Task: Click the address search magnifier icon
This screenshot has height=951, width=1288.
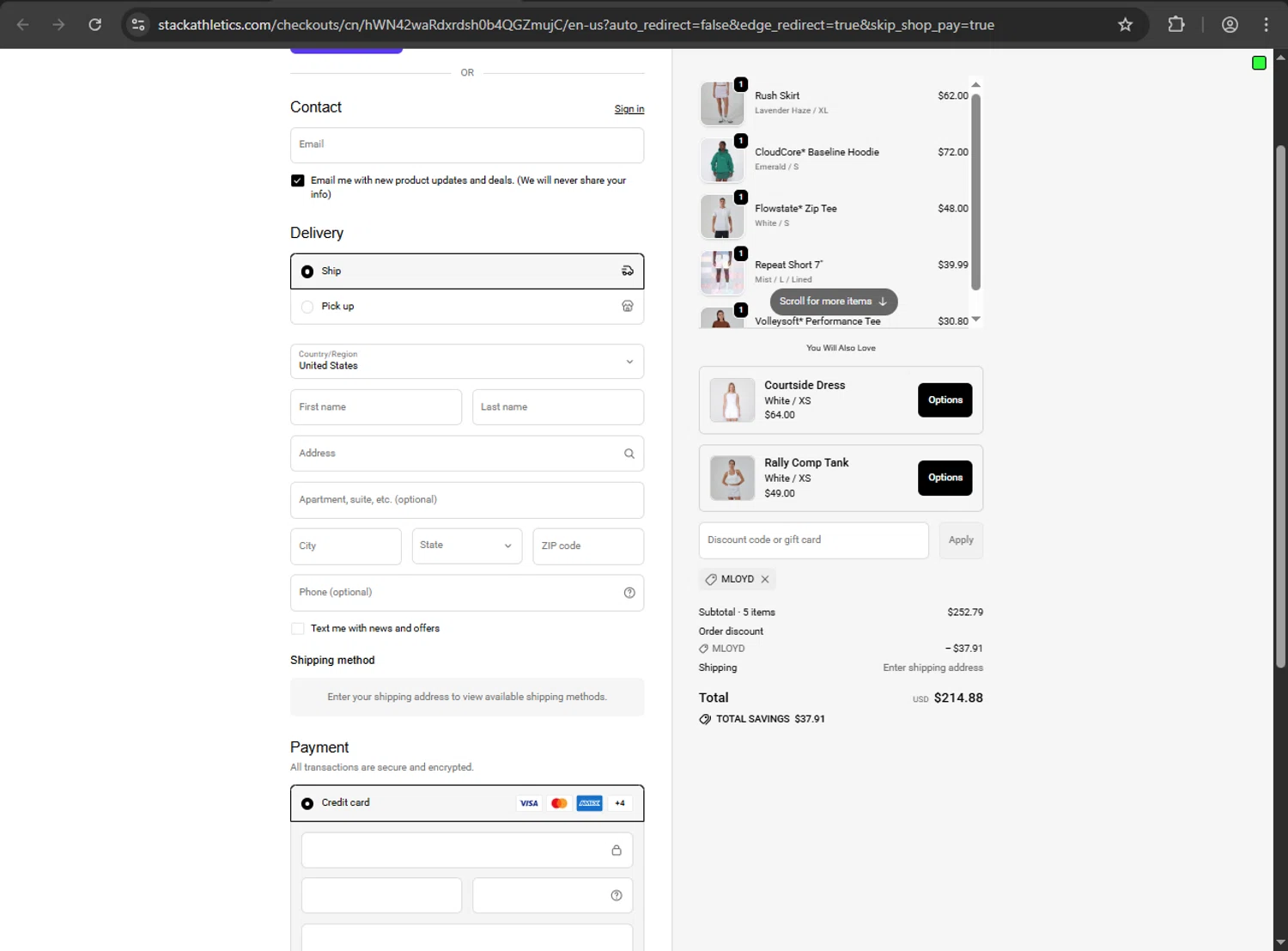Action: tap(629, 454)
